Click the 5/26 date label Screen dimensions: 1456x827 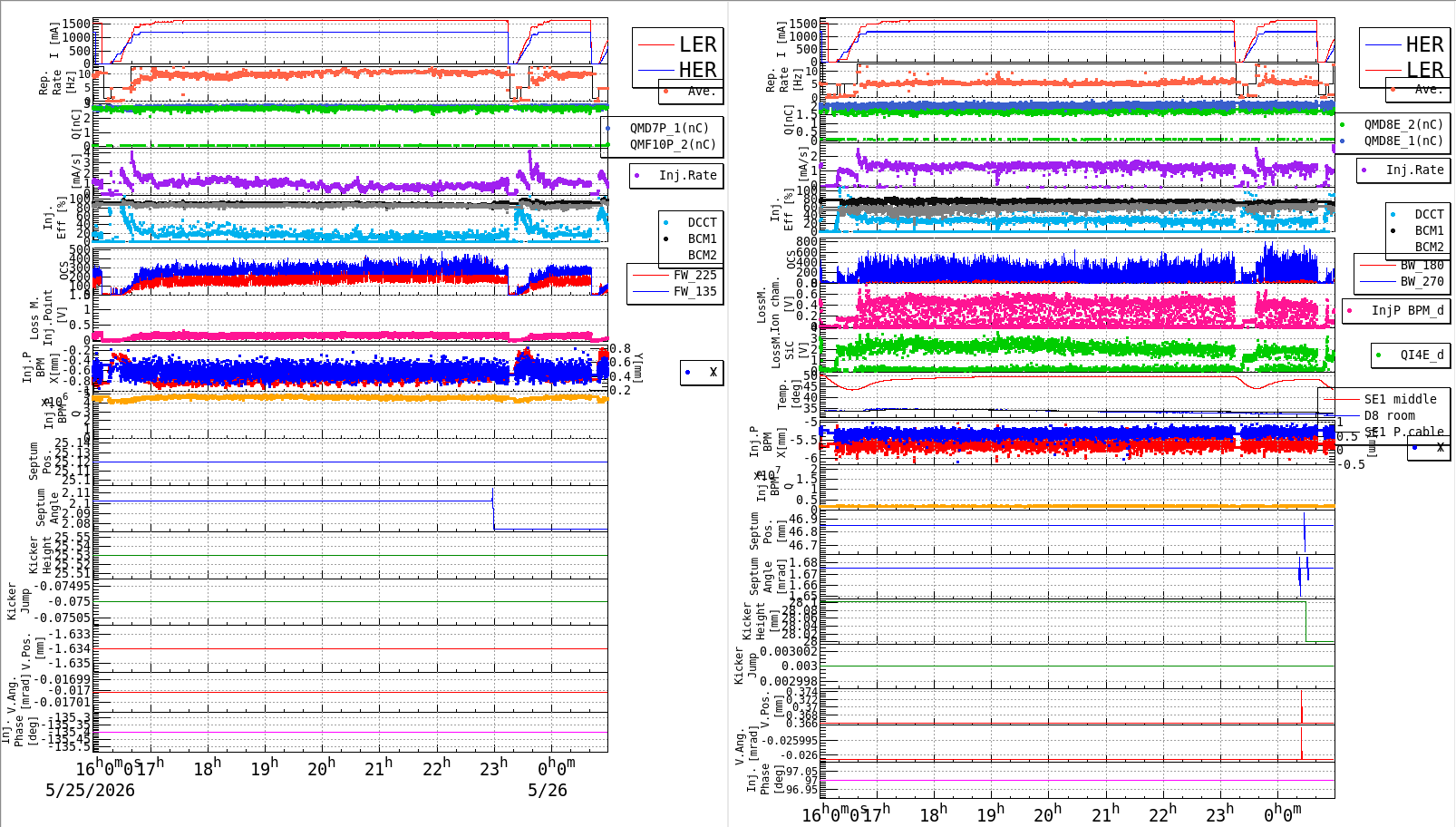pos(548,790)
